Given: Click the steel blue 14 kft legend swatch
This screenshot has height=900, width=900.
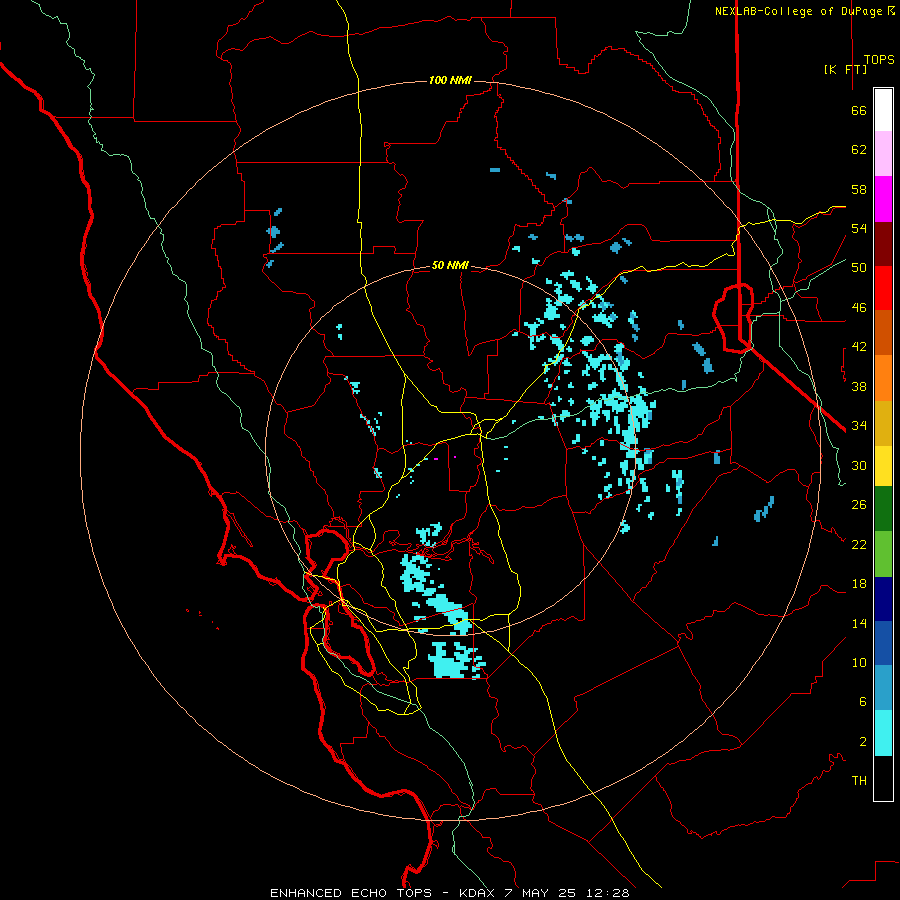Looking at the screenshot, I should 883,688.
